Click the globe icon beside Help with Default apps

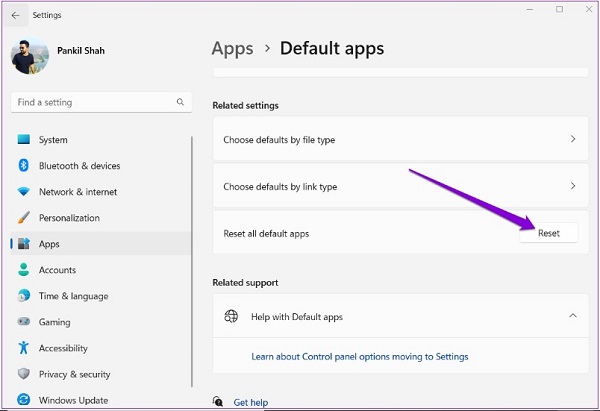tap(231, 316)
